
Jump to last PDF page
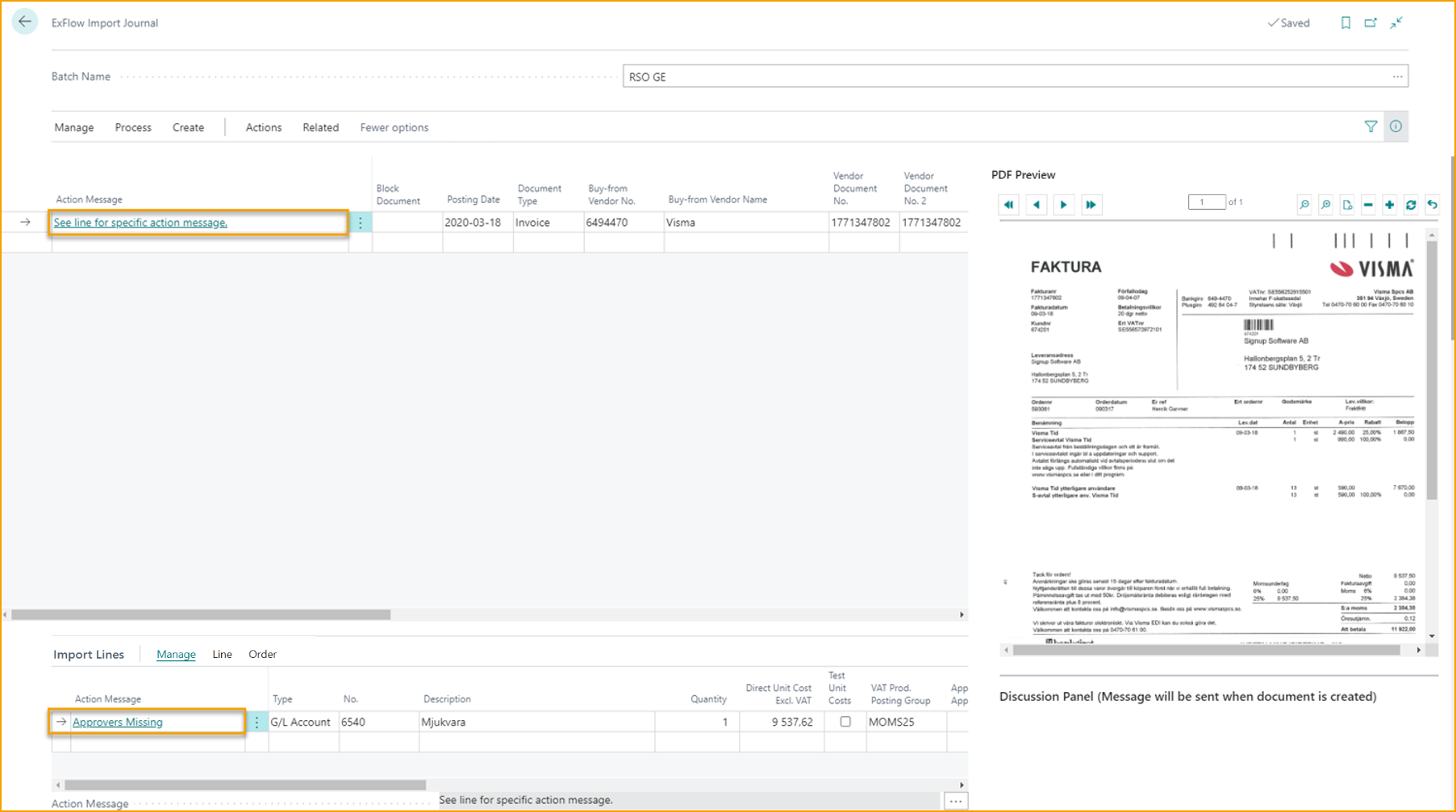point(1091,205)
